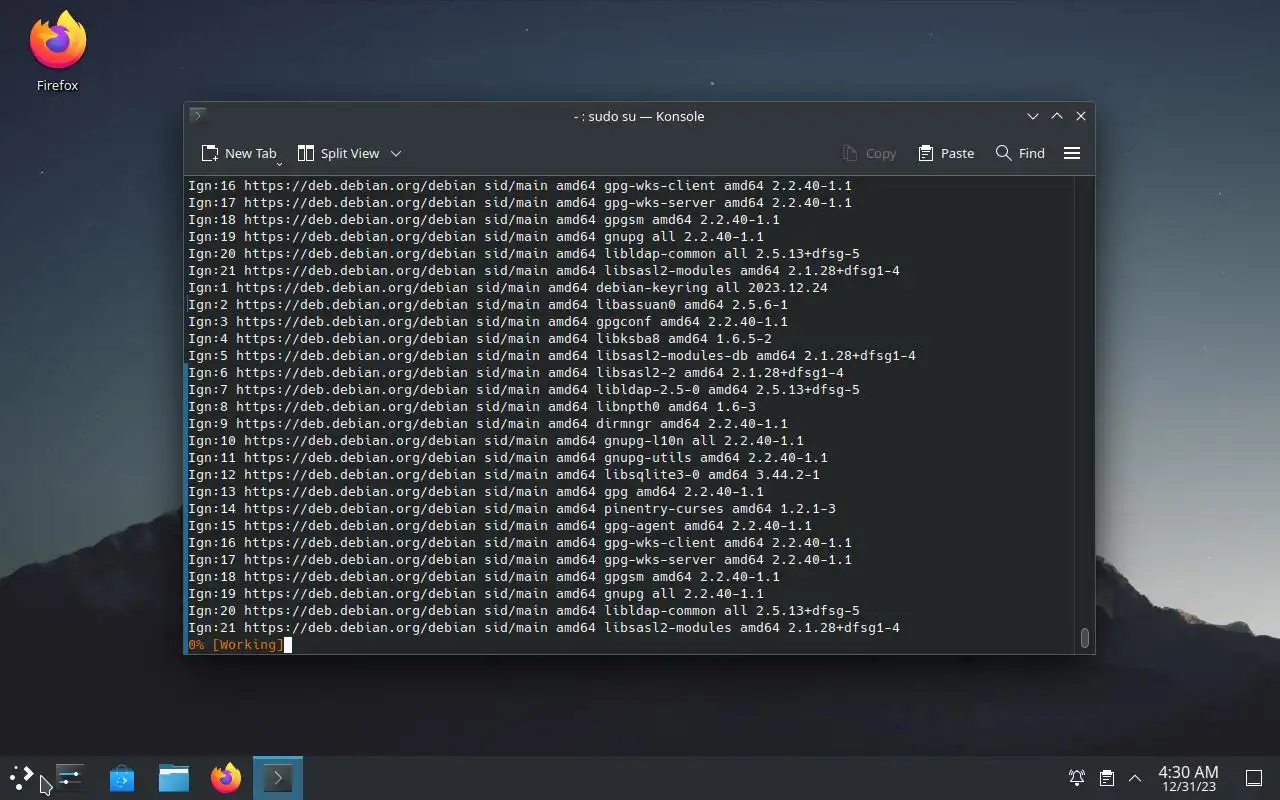This screenshot has height=800, width=1280.
Task: Click the line with libnpth0 amd64 1.6-3
Action: click(x=472, y=407)
